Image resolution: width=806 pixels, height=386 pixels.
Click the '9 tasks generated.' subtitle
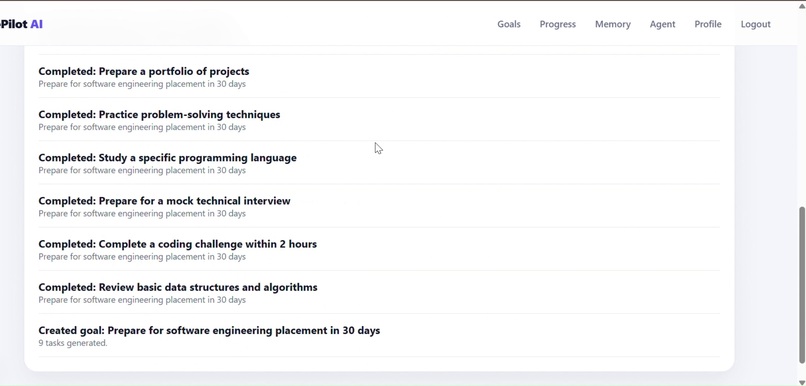(x=73, y=343)
